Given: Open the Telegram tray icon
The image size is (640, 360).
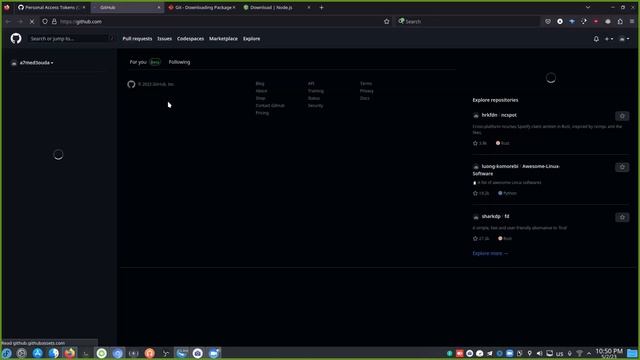Looking at the screenshot, I should 489,353.
